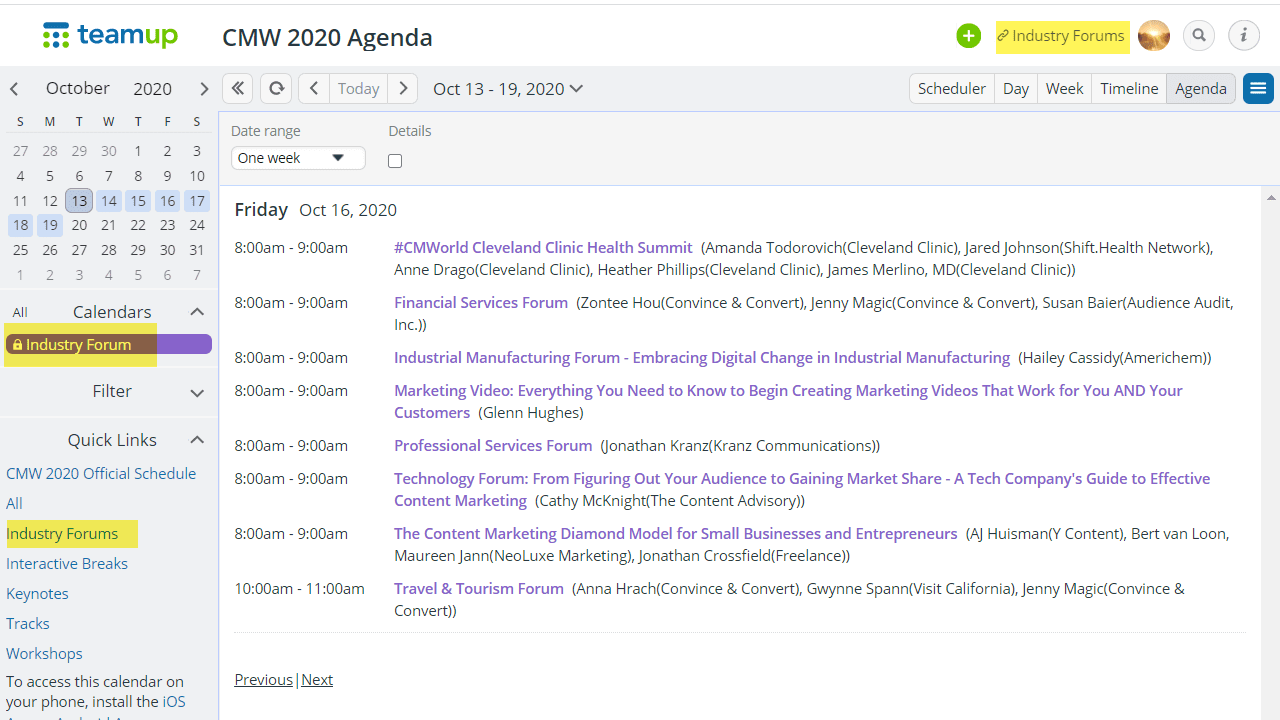Screen dimensions: 1280x720
Task: Switch to Day view
Action: (x=1016, y=88)
